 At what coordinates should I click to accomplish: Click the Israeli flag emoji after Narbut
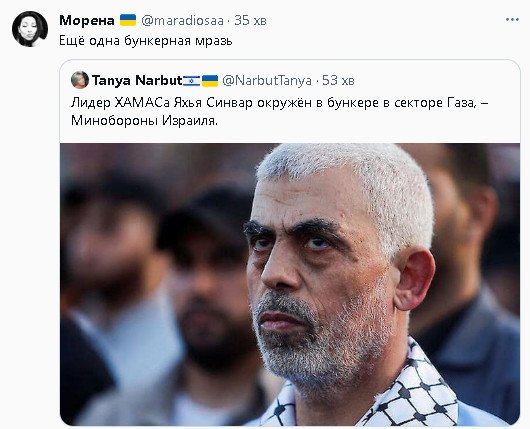pyautogui.click(x=192, y=80)
